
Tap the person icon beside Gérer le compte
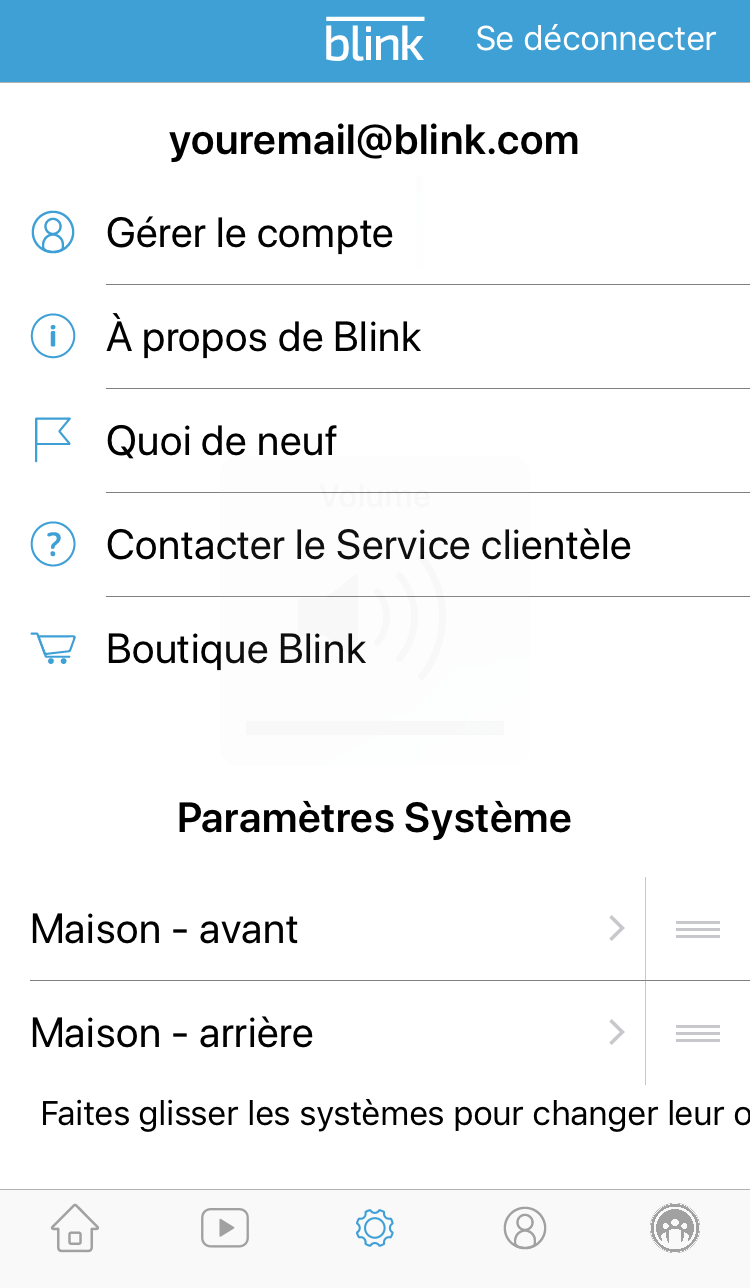[53, 232]
